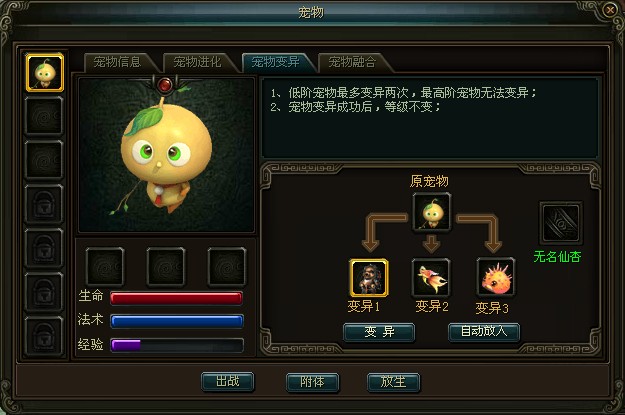
Task: Click the purple 经验 experience bar
Action: coord(177,345)
